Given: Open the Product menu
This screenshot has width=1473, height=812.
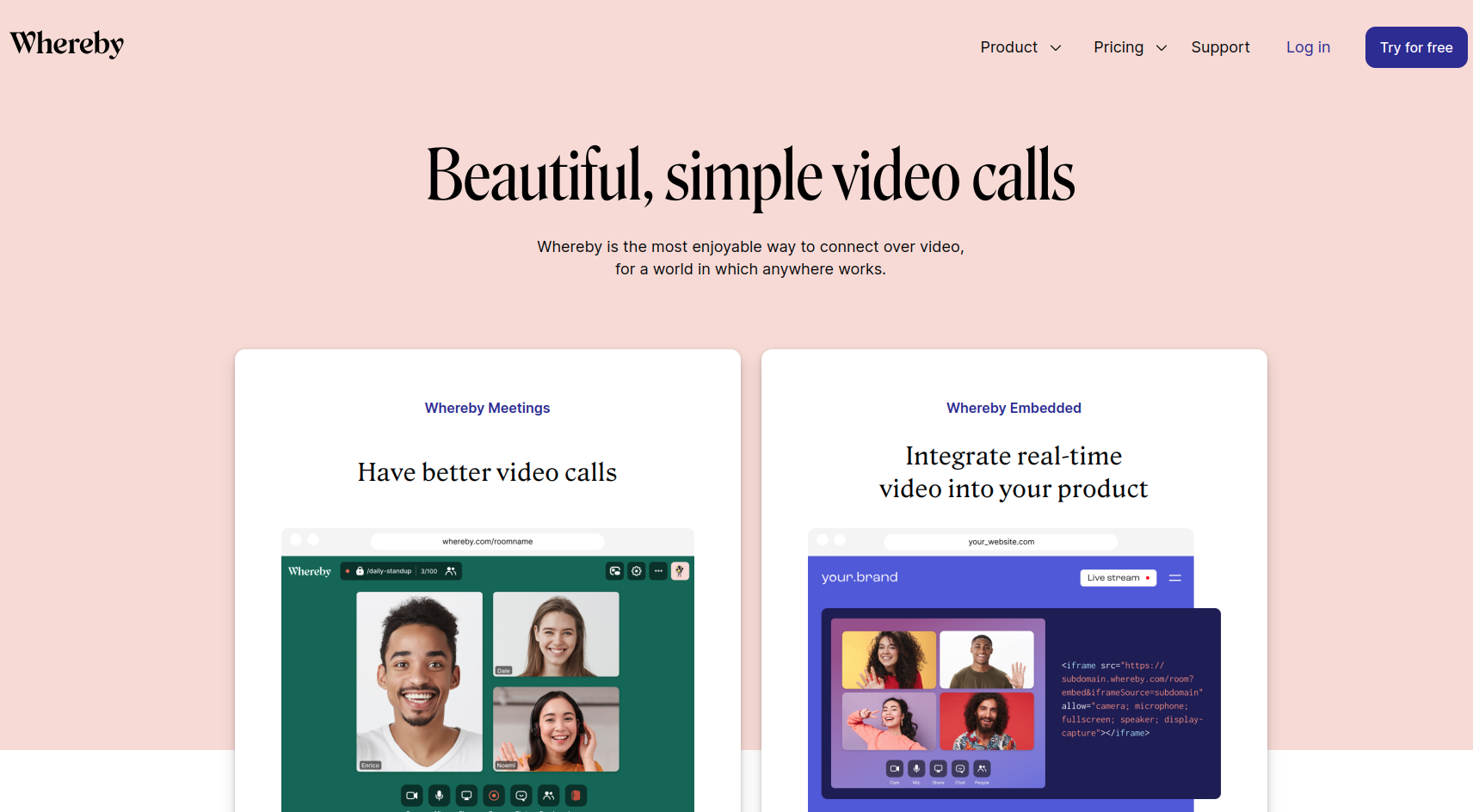Looking at the screenshot, I should tap(1009, 47).
